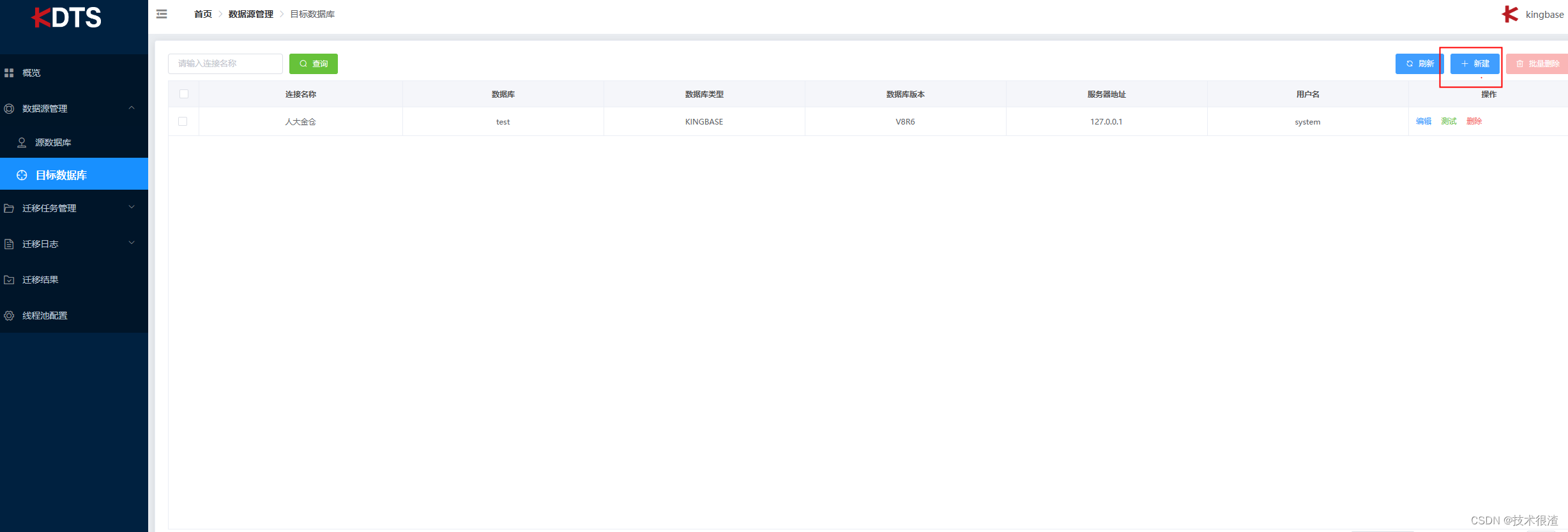This screenshot has height=532, width=1568.
Task: Check the 人大金仓 row checkbox
Action: (183, 121)
